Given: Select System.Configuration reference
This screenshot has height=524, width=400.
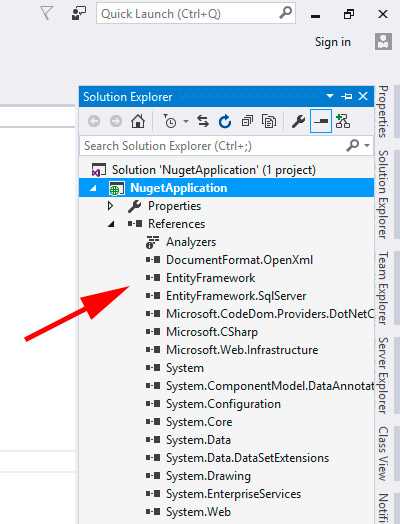Looking at the screenshot, I should pos(223,404).
